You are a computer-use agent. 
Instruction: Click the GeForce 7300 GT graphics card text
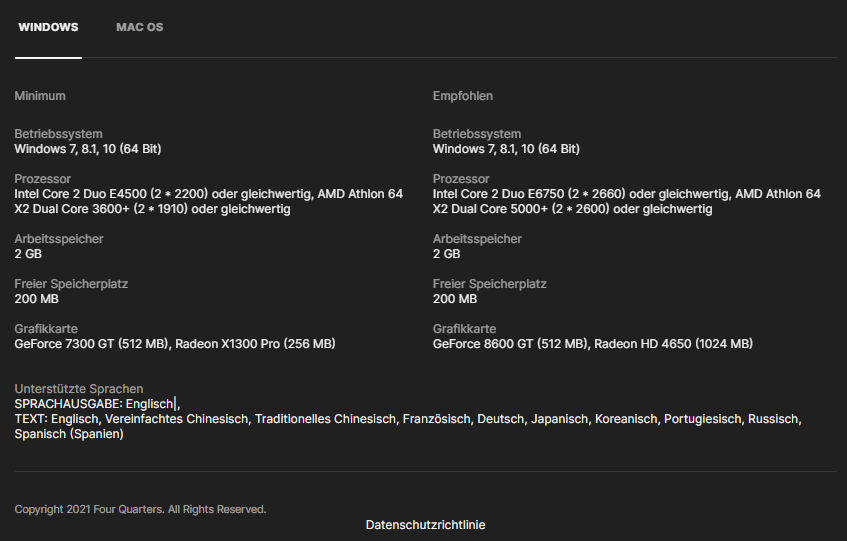click(92, 344)
